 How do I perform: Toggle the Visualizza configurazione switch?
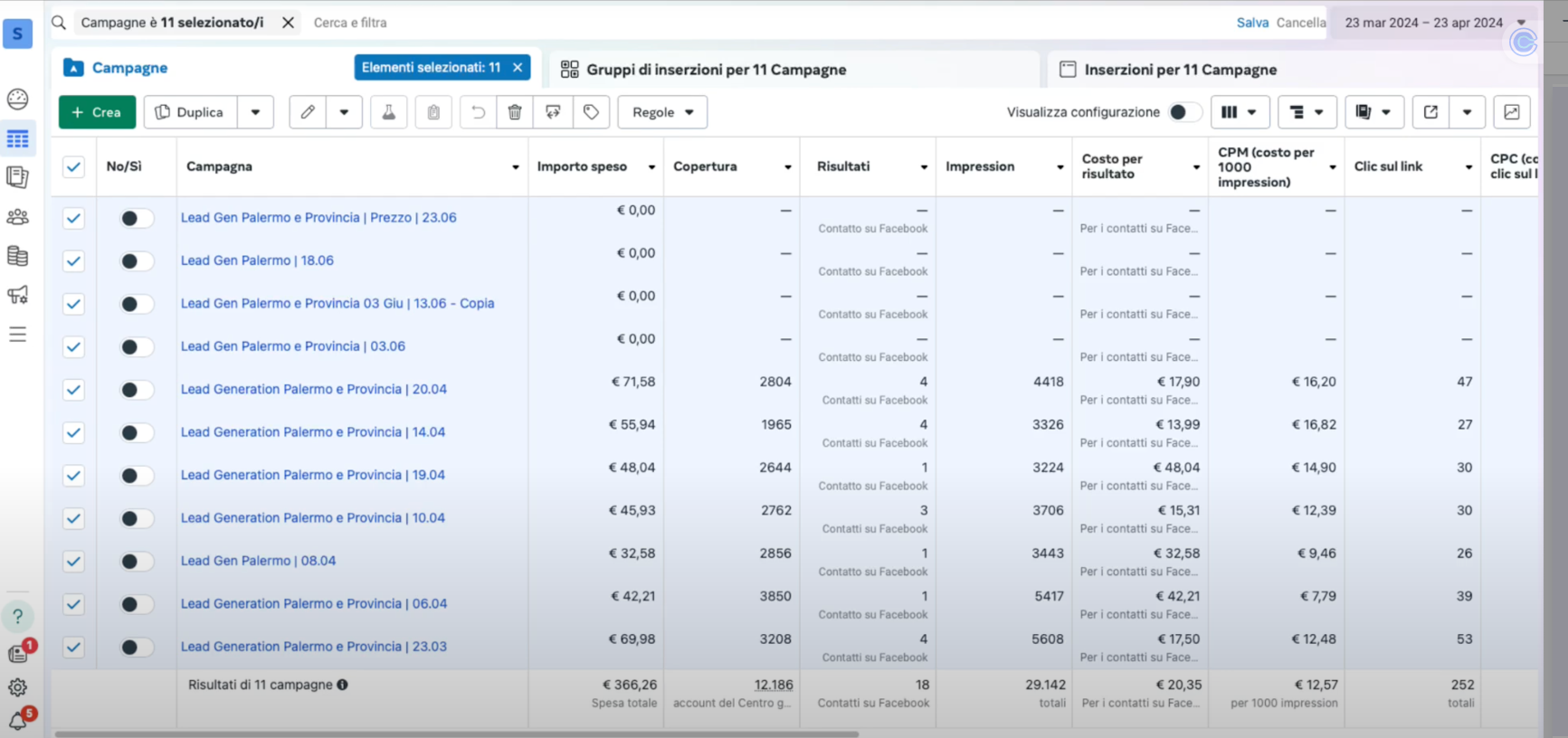pos(1183,112)
